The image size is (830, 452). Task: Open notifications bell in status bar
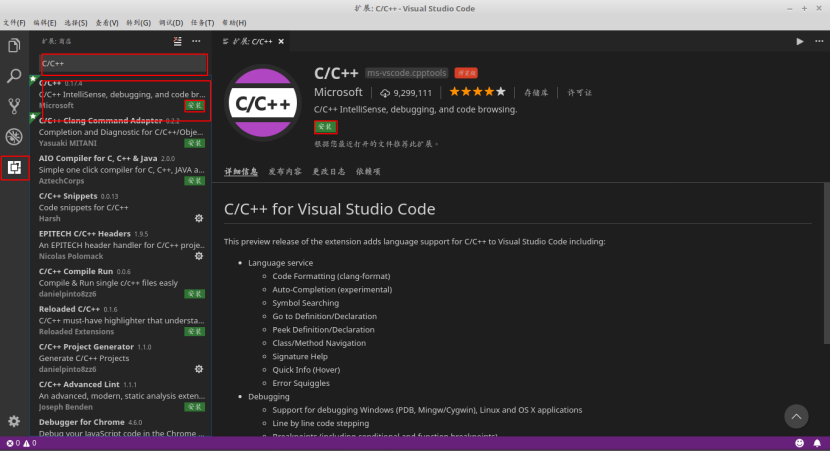click(x=817, y=443)
